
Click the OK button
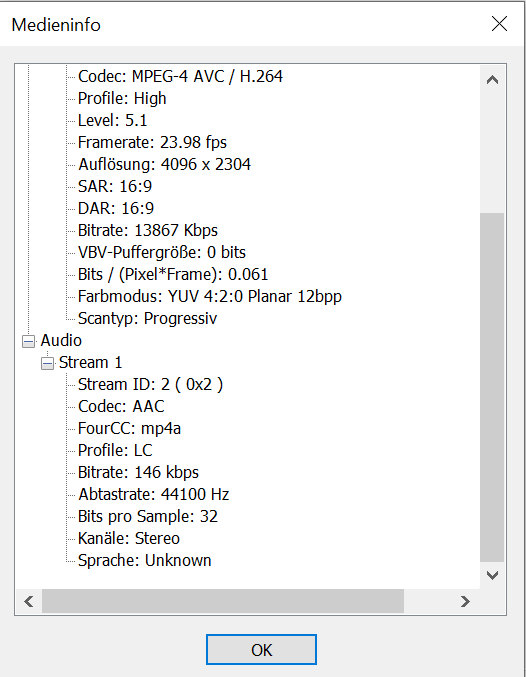tap(261, 649)
